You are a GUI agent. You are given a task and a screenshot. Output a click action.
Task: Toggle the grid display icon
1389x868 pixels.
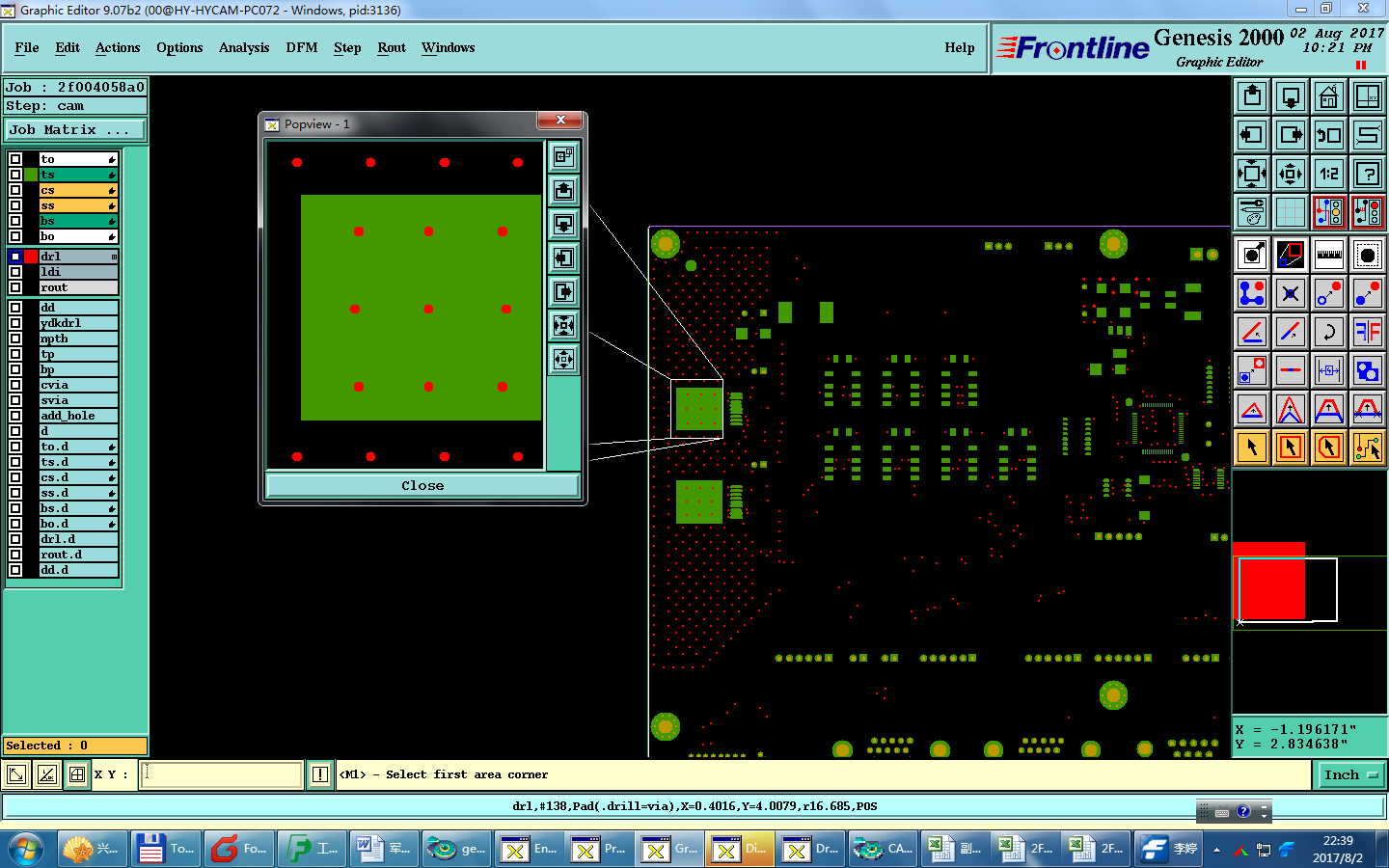(x=1291, y=212)
